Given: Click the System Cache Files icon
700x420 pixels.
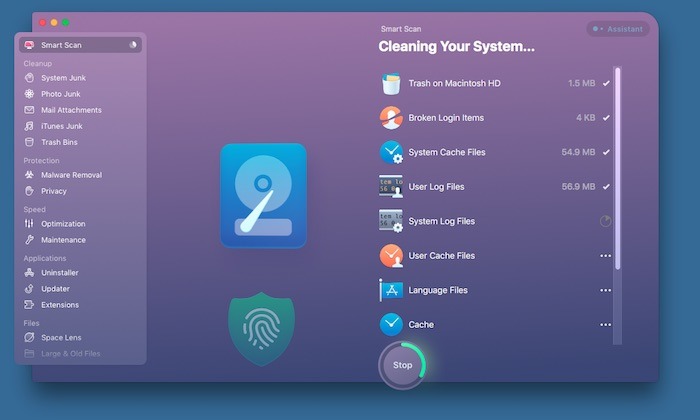Looking at the screenshot, I should point(391,152).
